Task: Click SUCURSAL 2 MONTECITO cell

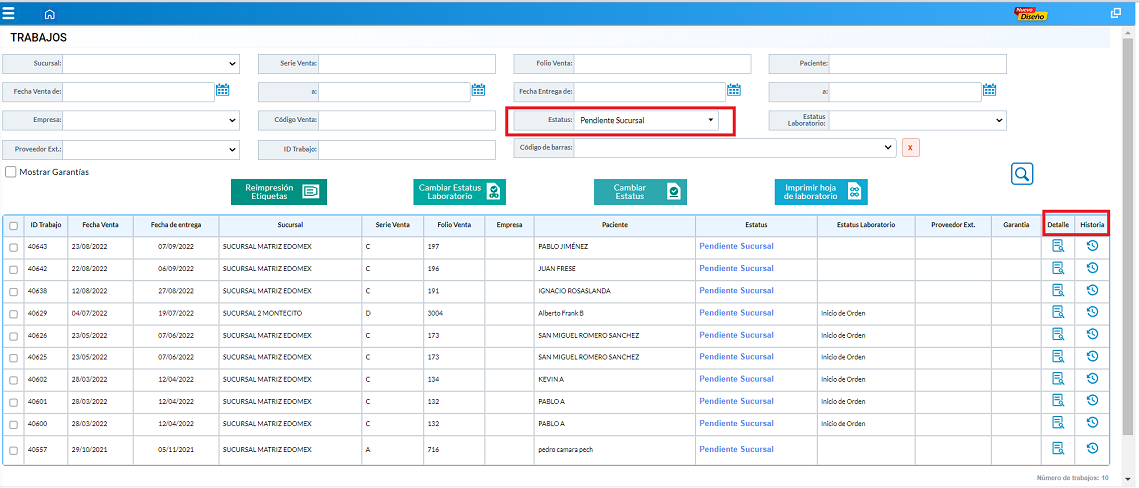Action: pos(291,314)
